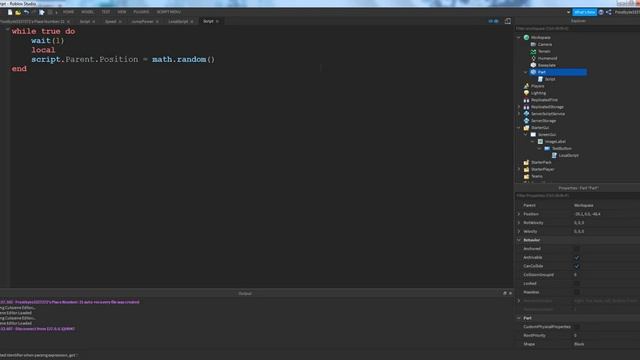640x360 pixels.
Task: Click the Humanoid icon in Explorer
Action: pos(533,58)
